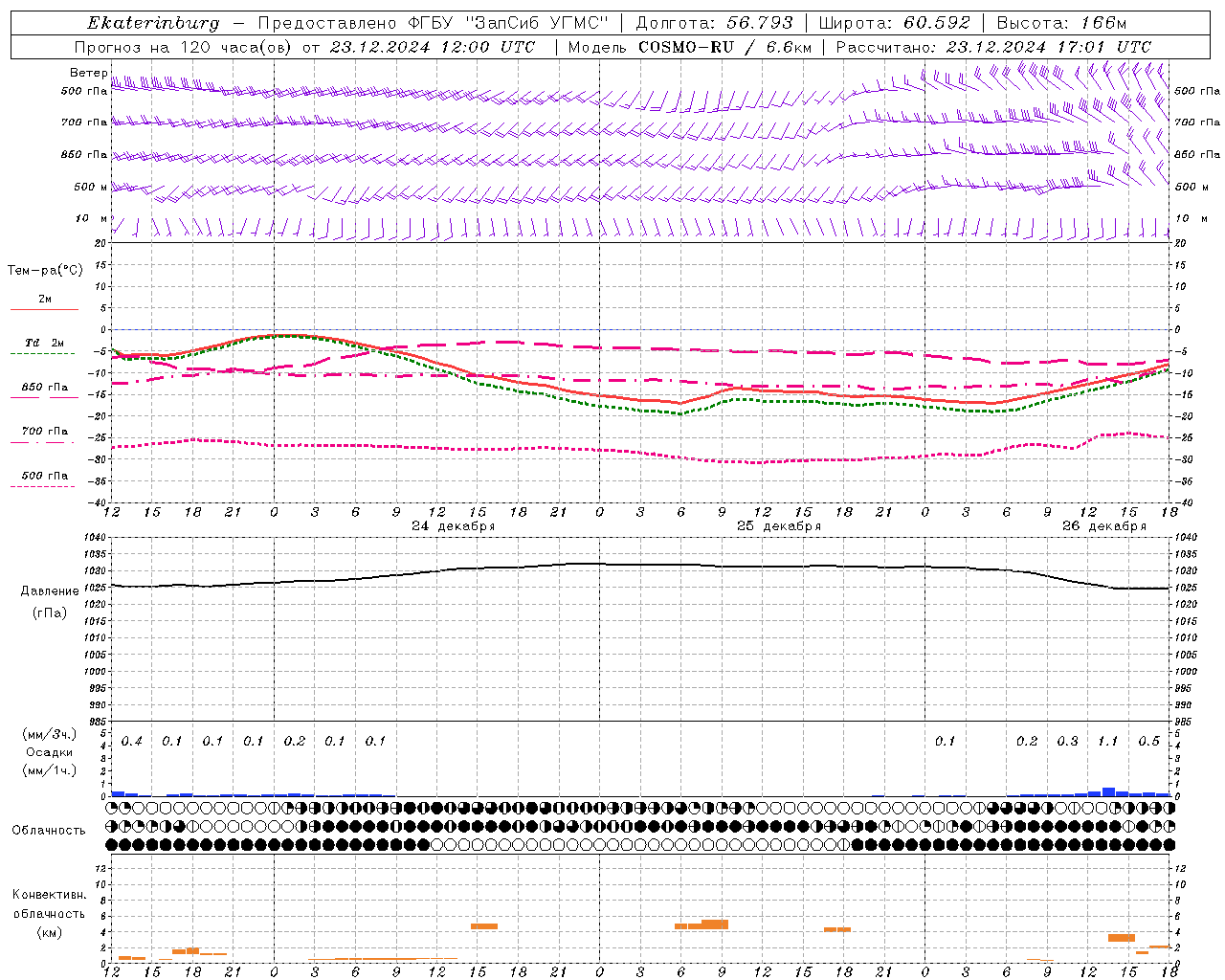
Task: Click the 'Рассчитано: 23.12.2024 17:01 UTC' timestamp
Action: [993, 47]
